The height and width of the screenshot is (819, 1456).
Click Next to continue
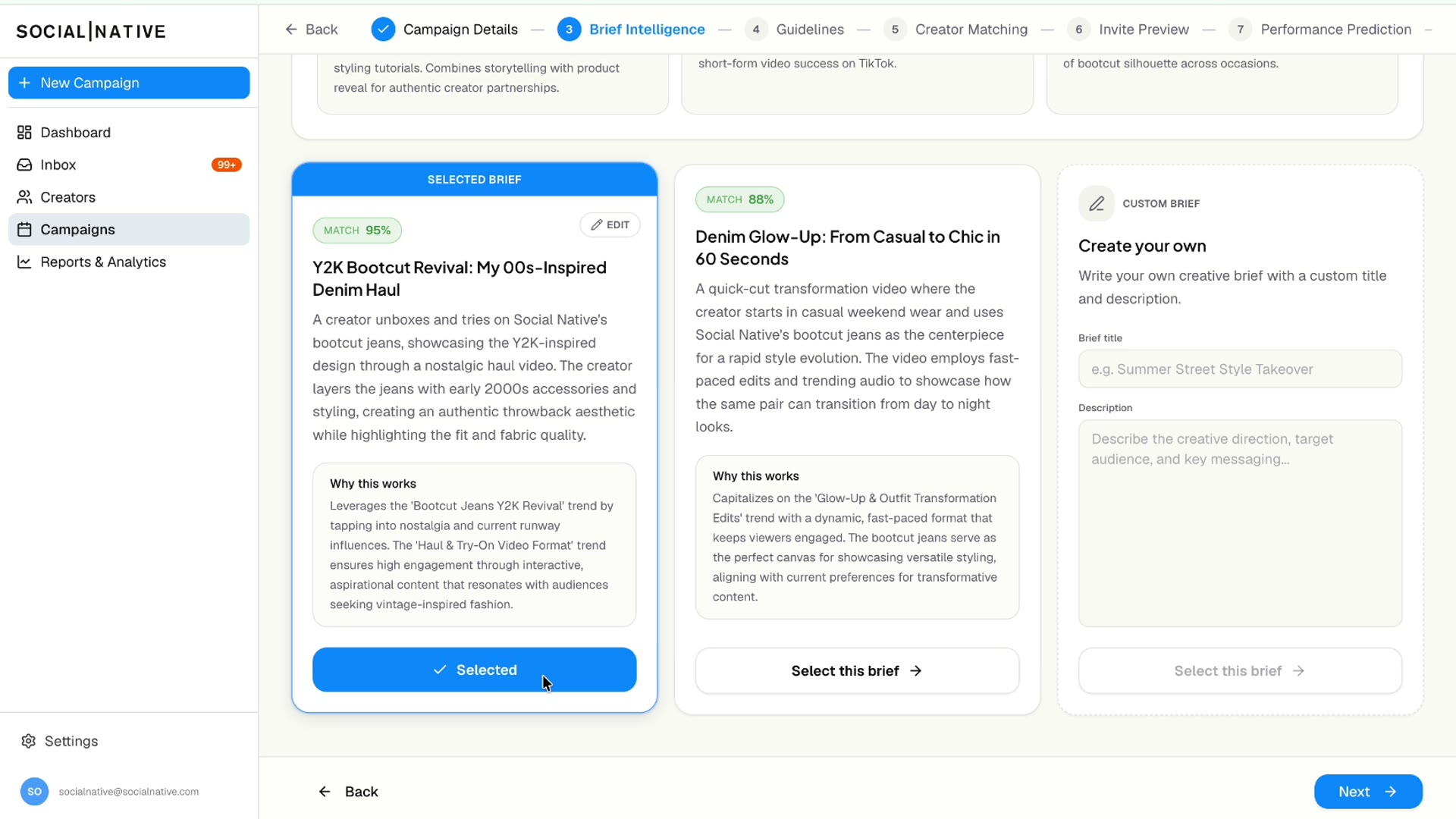1368,792
